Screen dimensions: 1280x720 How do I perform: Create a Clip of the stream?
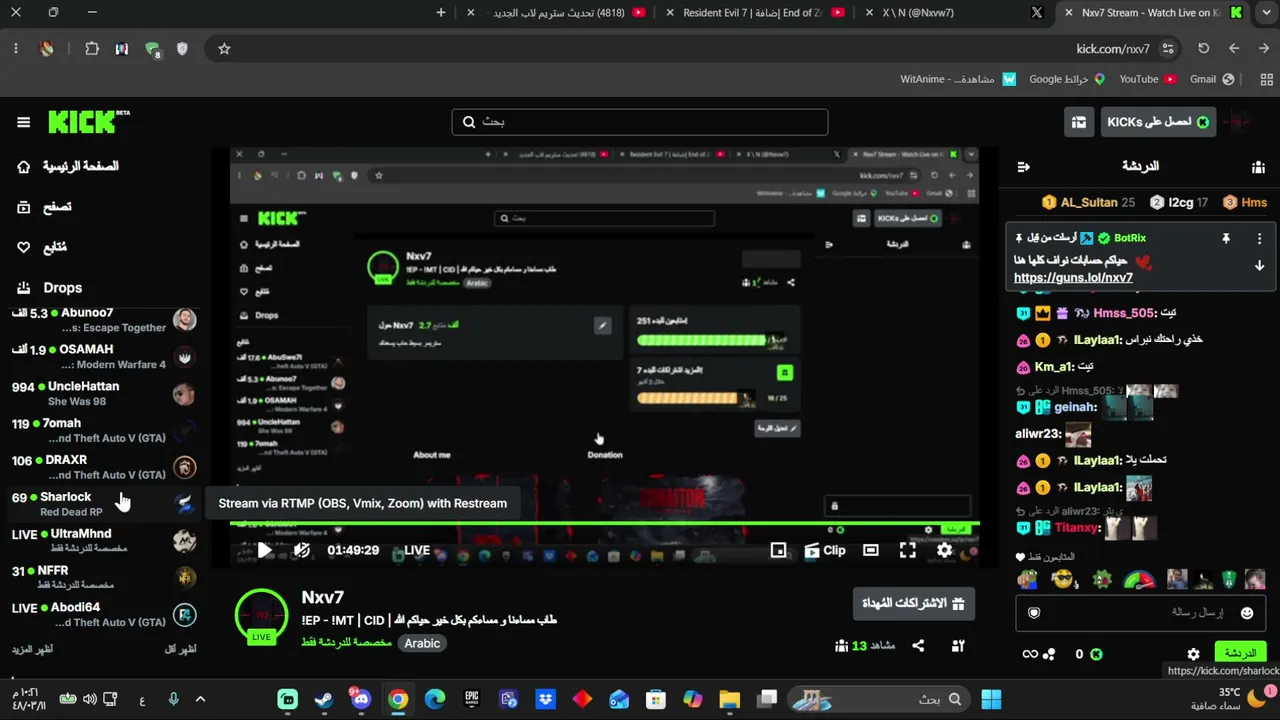(825, 550)
